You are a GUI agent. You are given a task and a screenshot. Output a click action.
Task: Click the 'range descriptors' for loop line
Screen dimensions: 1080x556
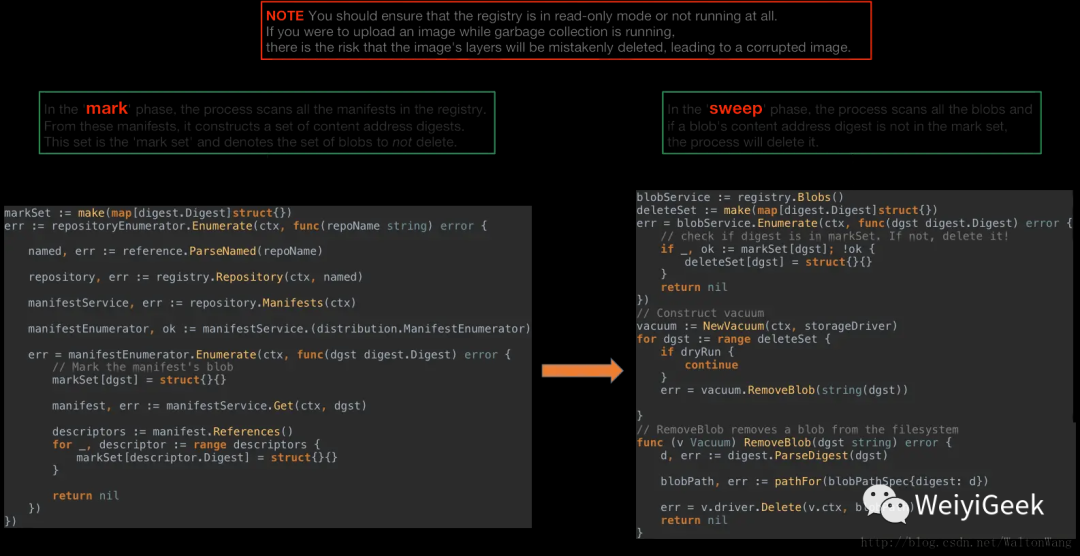point(186,444)
